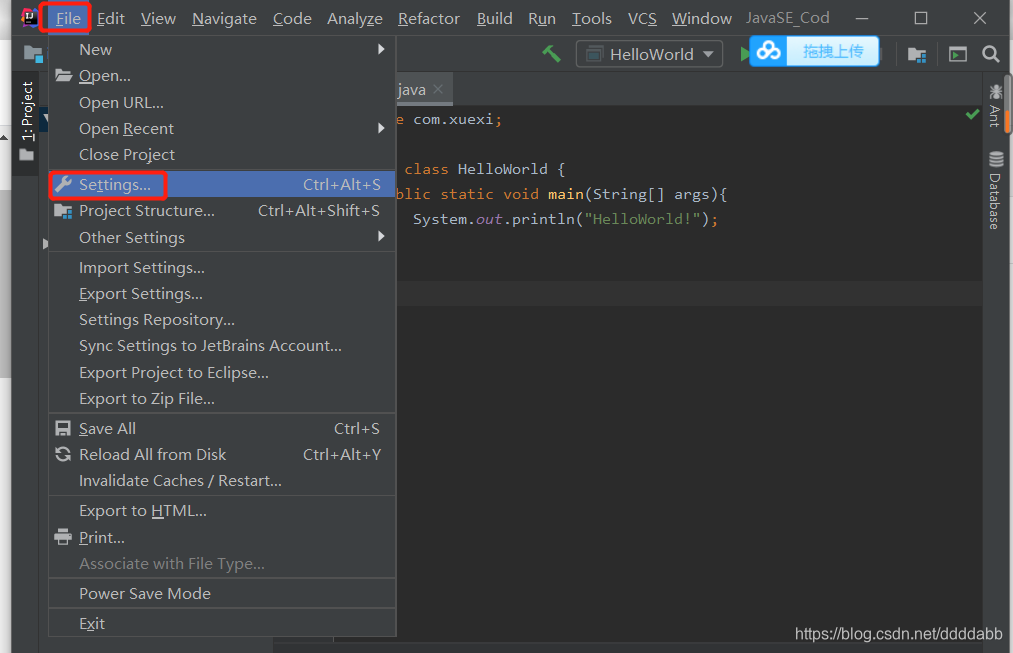Open the HelloWorld run configuration dropdown
Screen dimensions: 1013x653
point(649,54)
